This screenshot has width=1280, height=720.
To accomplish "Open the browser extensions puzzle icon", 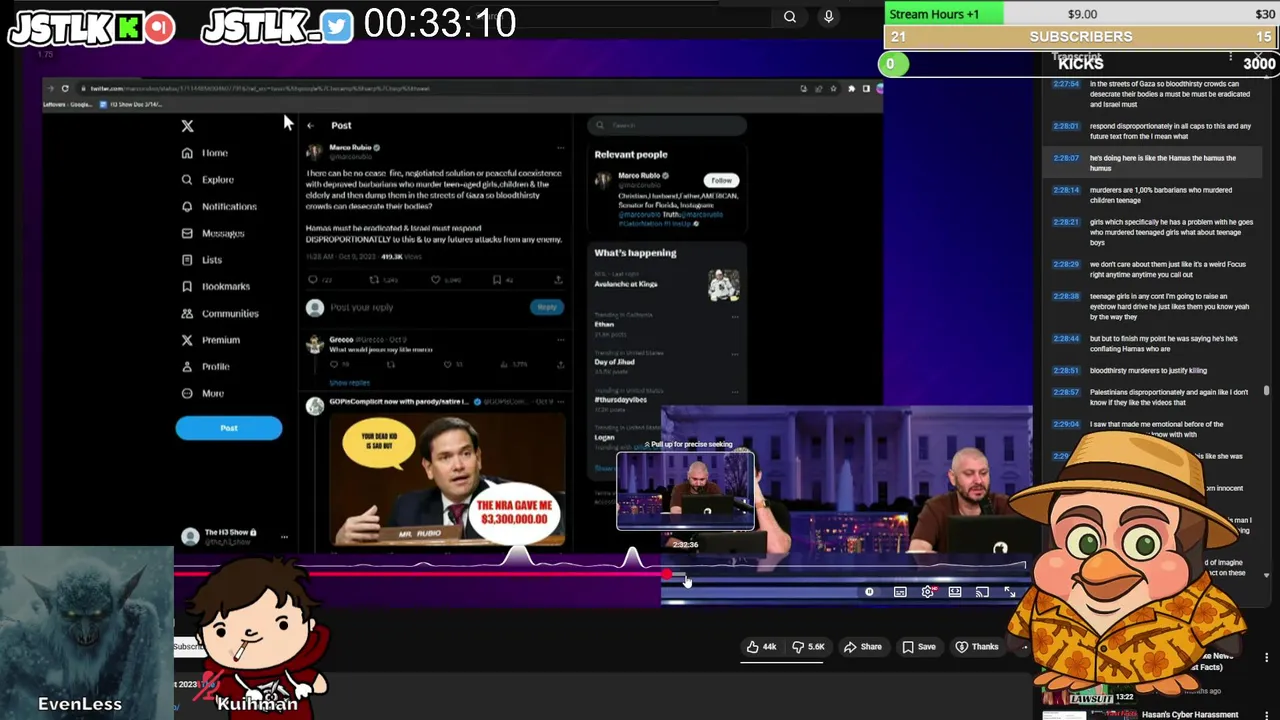I will 852,88.
